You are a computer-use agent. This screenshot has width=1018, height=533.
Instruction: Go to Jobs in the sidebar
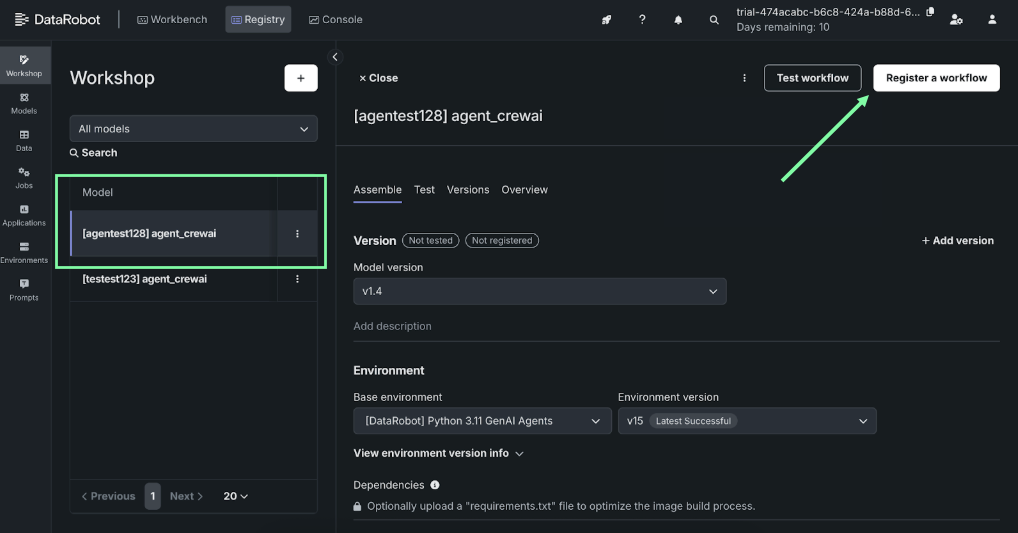pyautogui.click(x=24, y=177)
